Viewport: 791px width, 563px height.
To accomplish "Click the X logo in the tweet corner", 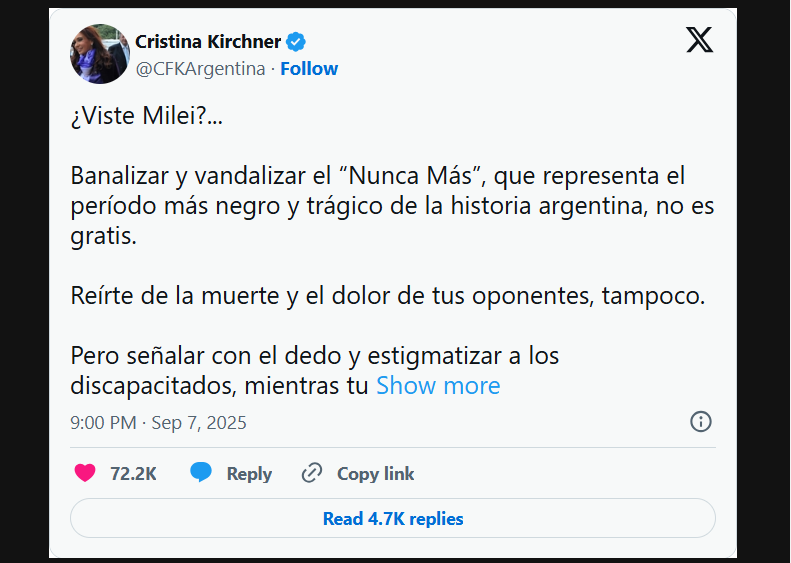I will 699,40.
